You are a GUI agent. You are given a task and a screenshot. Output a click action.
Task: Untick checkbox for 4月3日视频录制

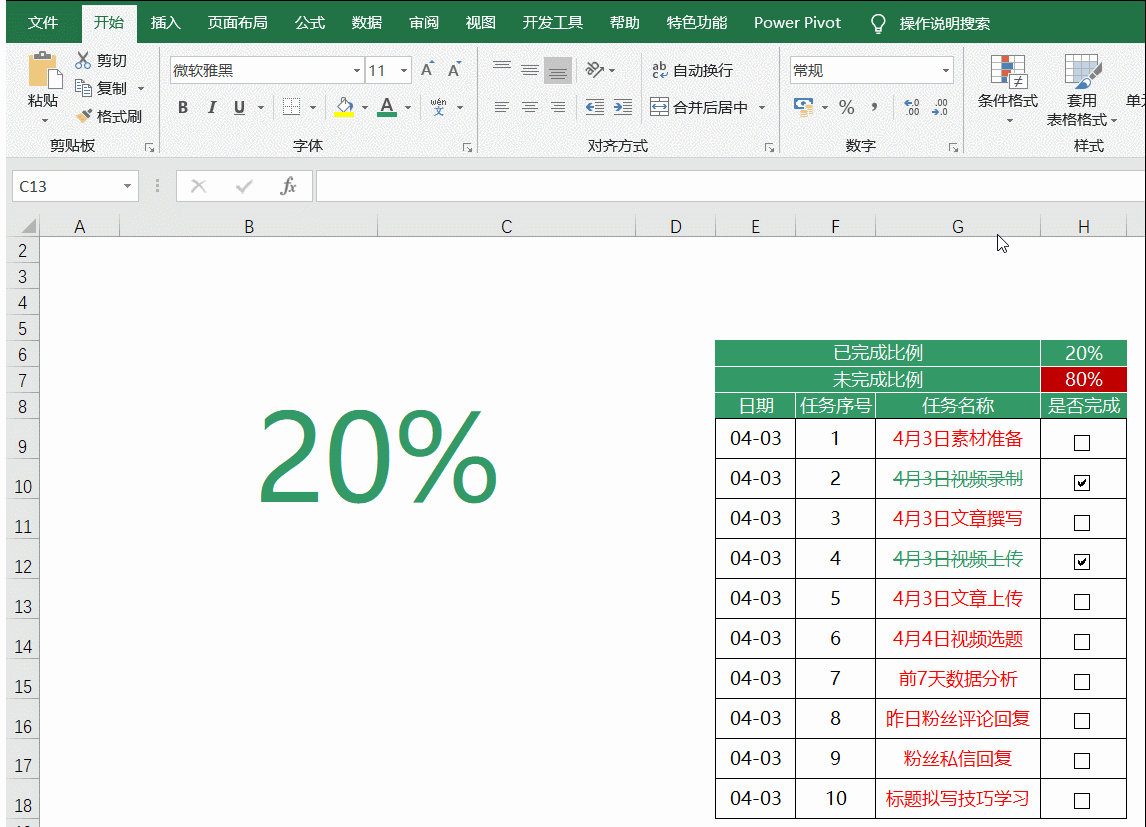tap(1082, 482)
